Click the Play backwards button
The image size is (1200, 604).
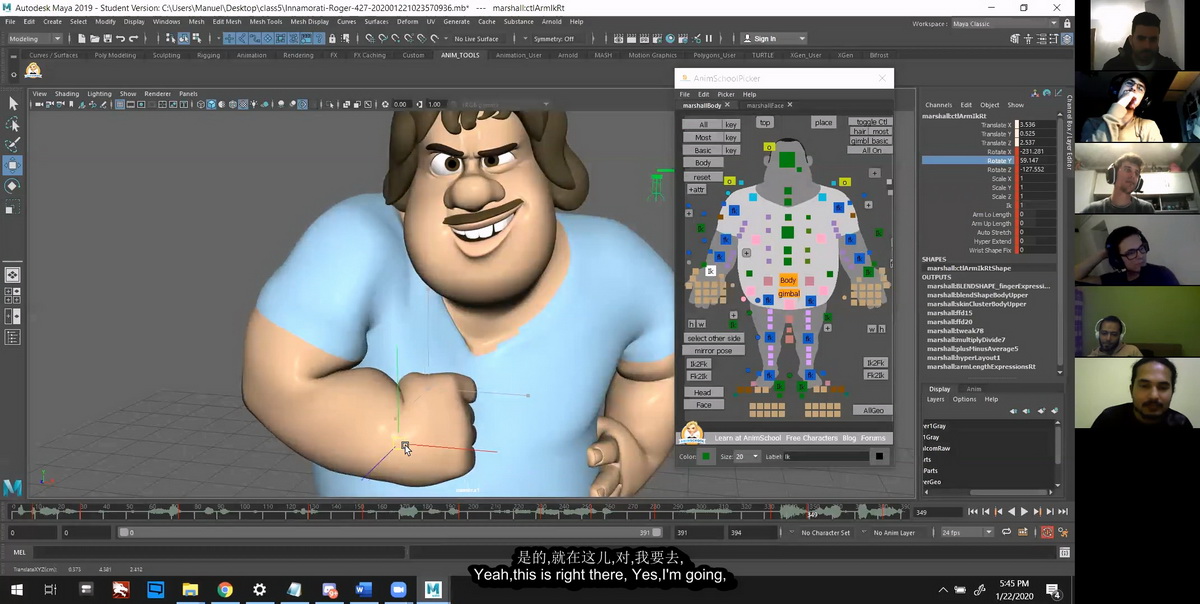[1011, 512]
